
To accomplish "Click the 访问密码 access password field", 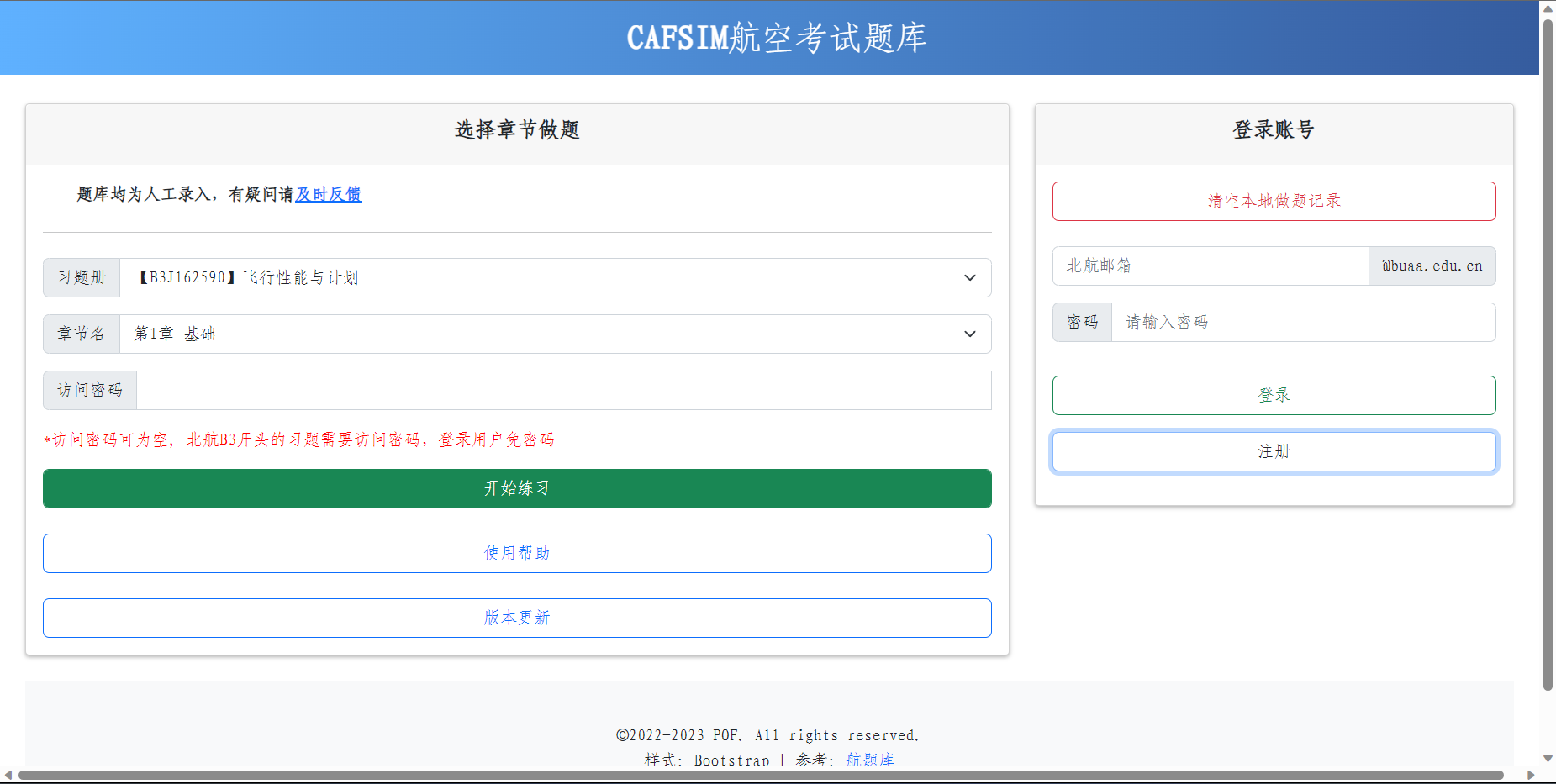I will pos(563,390).
